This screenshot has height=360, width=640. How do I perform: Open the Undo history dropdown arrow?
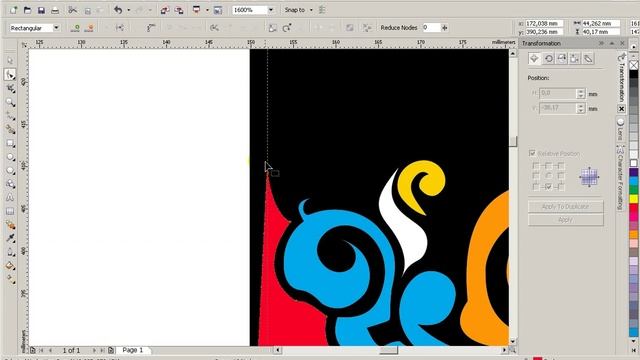129,10
